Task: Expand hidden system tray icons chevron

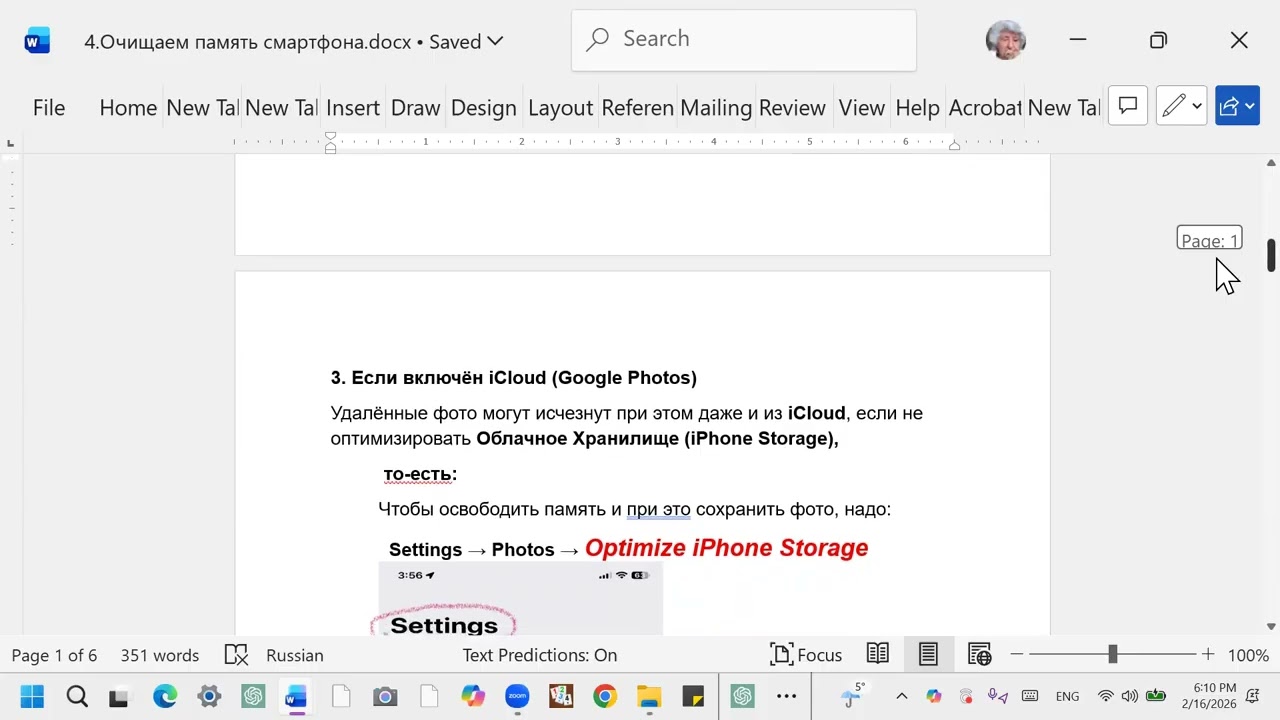Action: click(x=901, y=696)
